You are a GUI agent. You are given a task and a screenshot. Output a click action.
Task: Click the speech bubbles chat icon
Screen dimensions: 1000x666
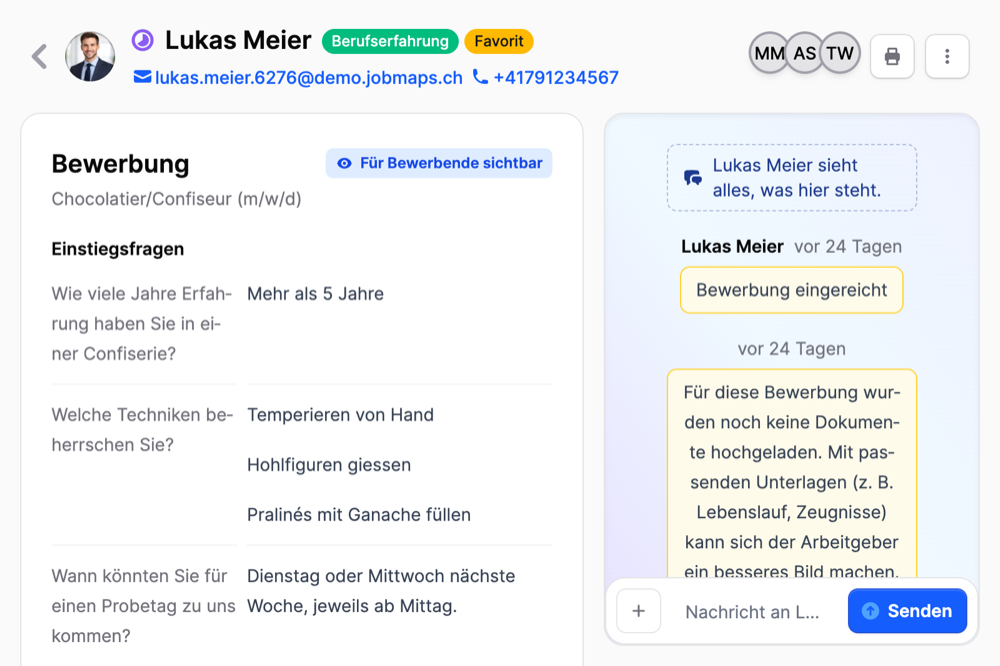(x=693, y=178)
